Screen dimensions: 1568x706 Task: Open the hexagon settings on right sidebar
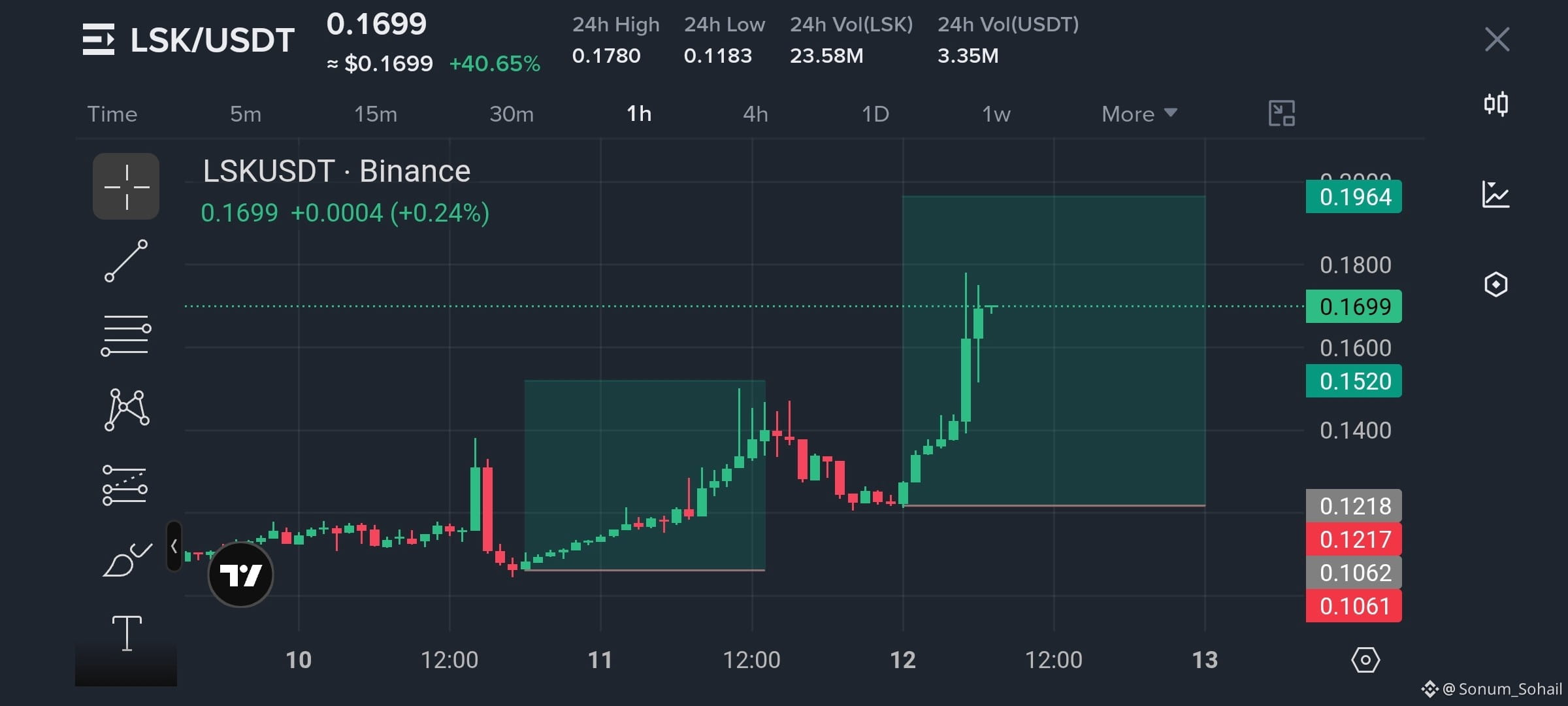(x=1495, y=284)
